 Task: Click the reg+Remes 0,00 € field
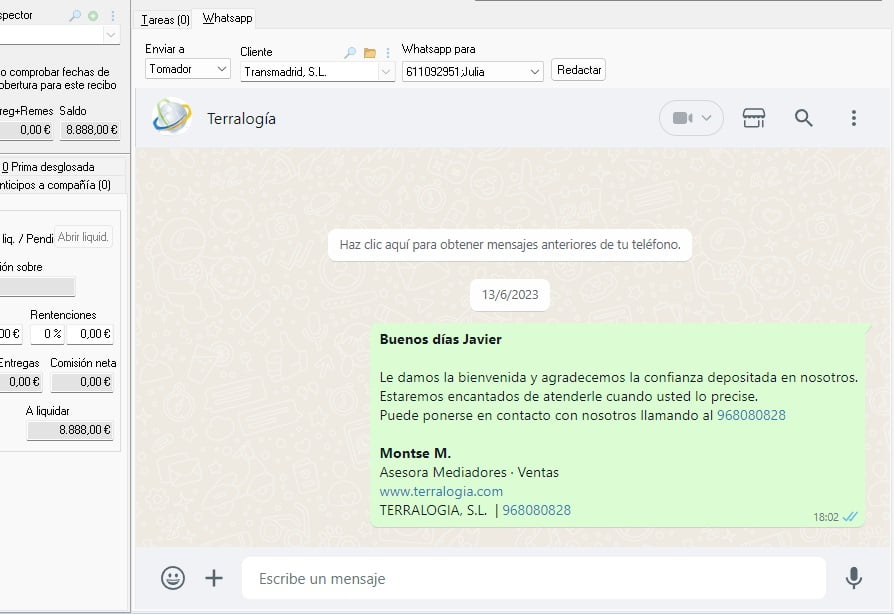(x=26, y=130)
